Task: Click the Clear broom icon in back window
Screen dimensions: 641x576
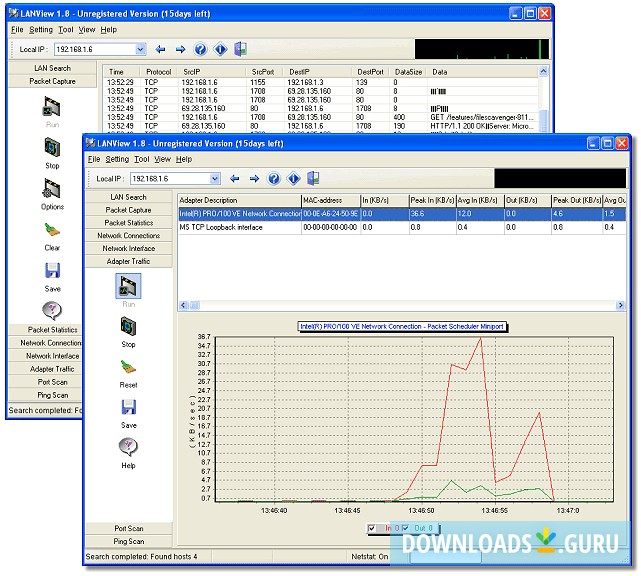Action: click(x=52, y=230)
